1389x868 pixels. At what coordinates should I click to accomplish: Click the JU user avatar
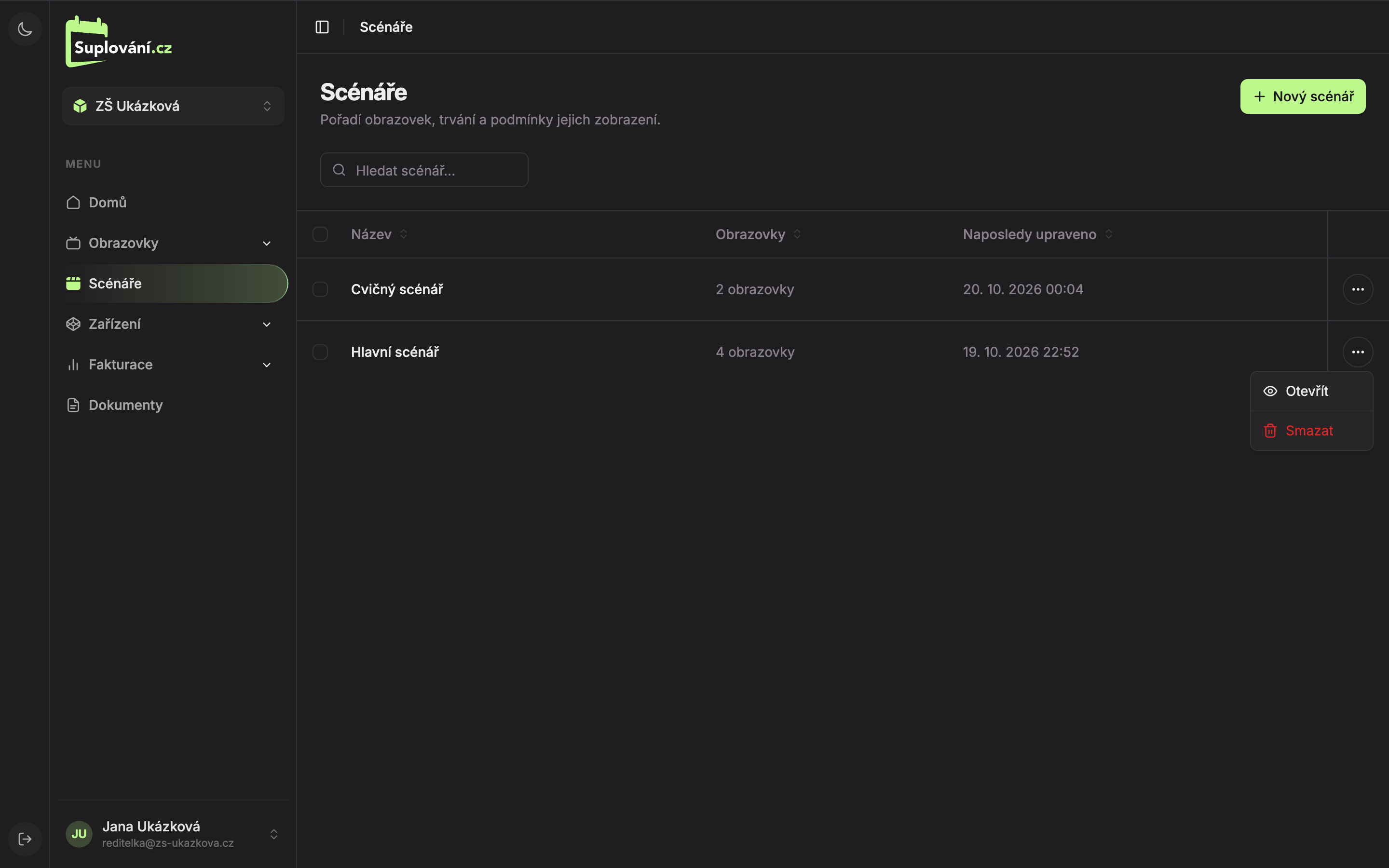click(79, 834)
